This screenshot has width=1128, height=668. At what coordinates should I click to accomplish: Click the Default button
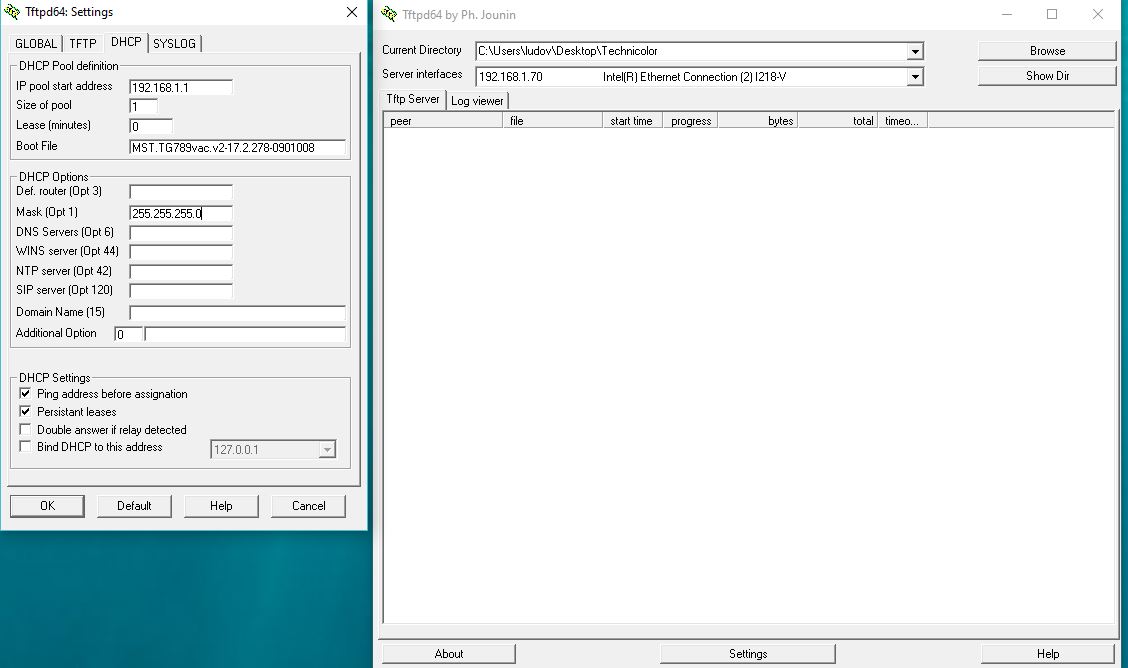coord(134,505)
